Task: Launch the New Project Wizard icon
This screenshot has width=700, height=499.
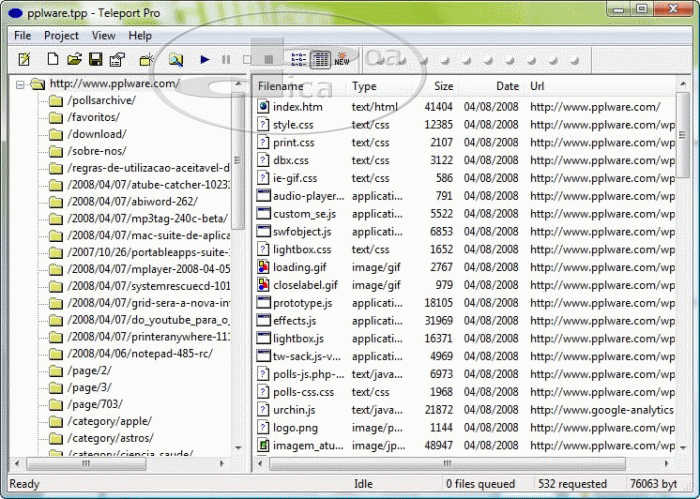Action: (25, 60)
